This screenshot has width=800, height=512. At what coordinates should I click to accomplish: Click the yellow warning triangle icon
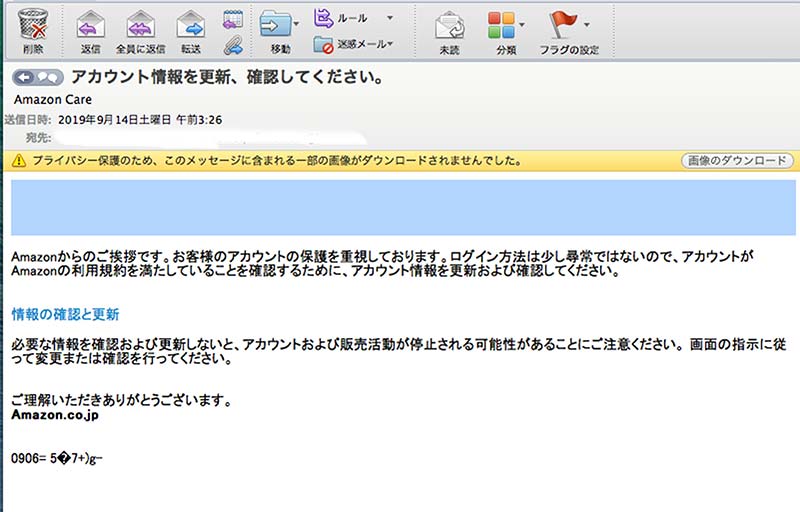point(19,161)
